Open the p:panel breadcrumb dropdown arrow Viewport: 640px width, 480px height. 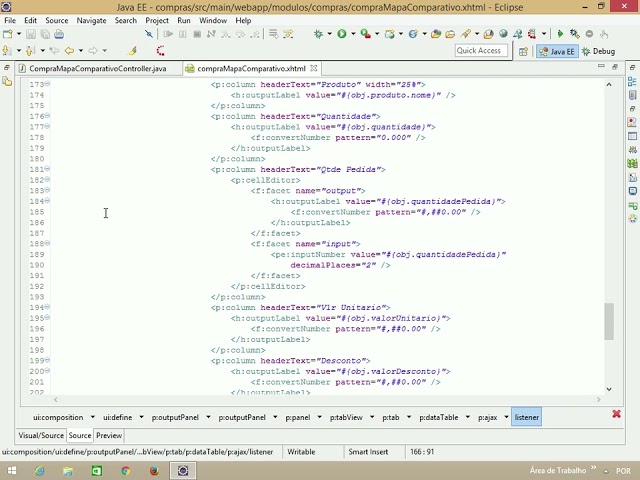(x=320, y=417)
